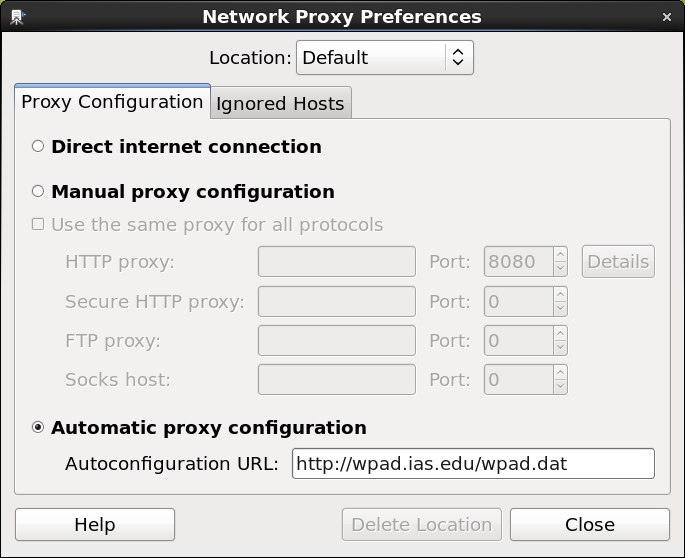Open HTTP proxy Details

pos(618,262)
